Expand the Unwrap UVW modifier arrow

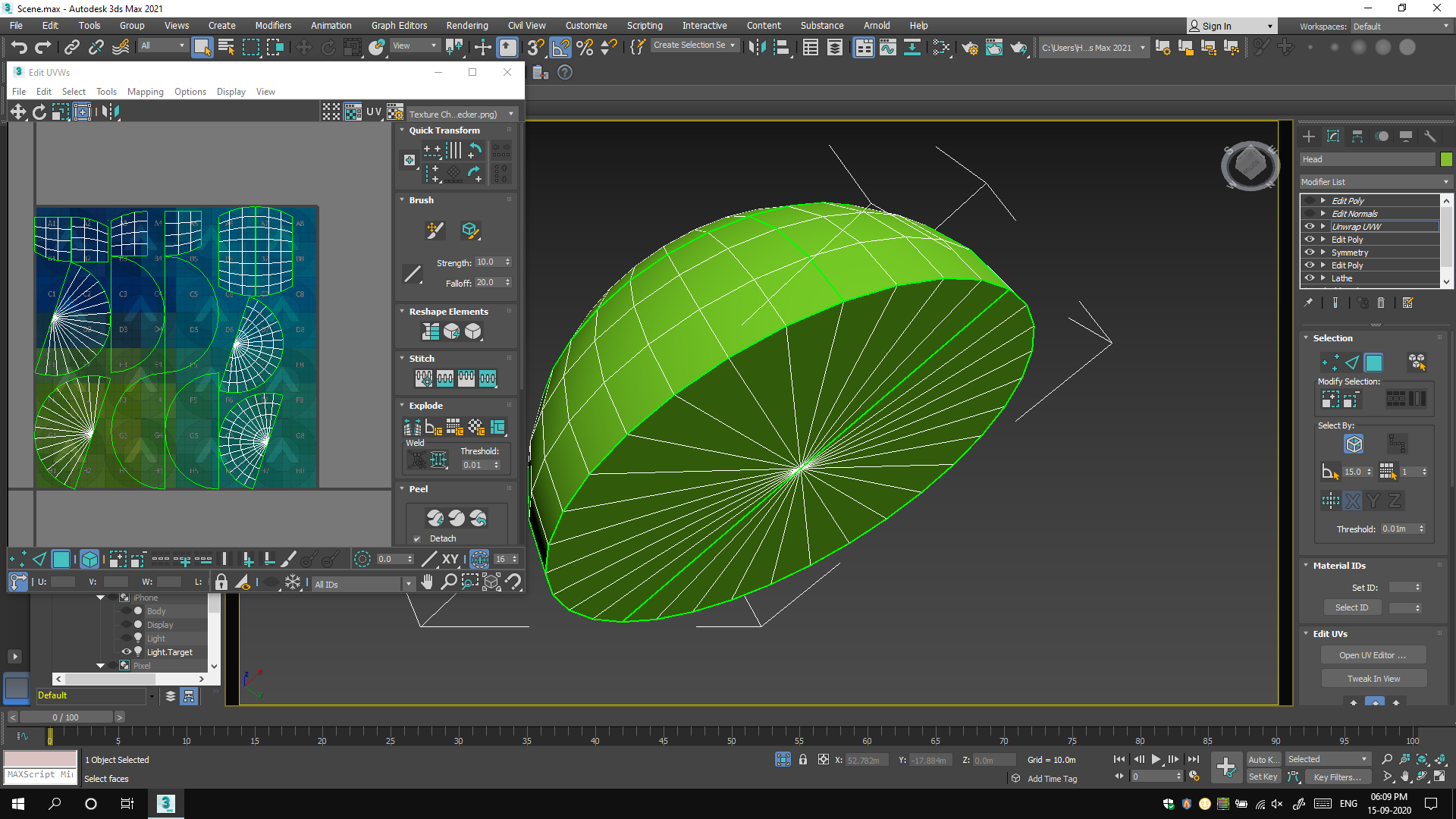tap(1323, 226)
